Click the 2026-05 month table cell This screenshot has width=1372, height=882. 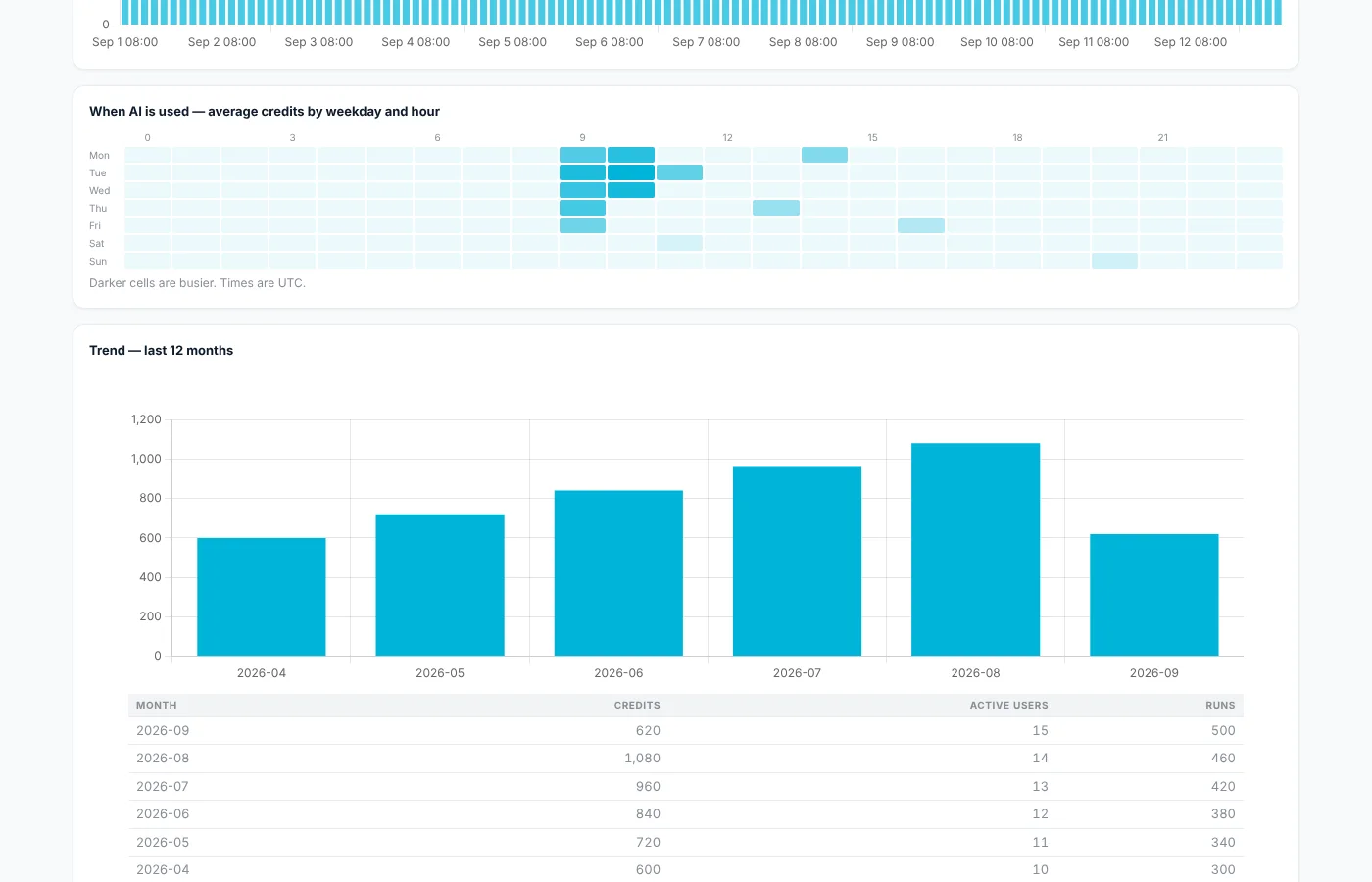(x=163, y=843)
